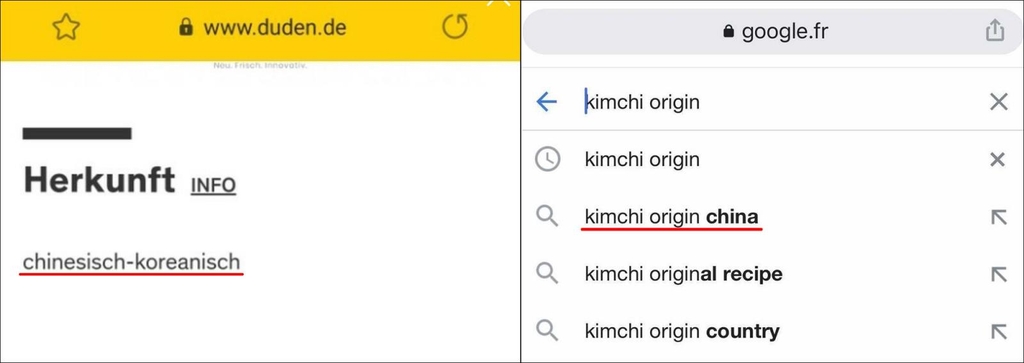1024x363 pixels.
Task: Reload the duden.de page
Action: tap(455, 27)
